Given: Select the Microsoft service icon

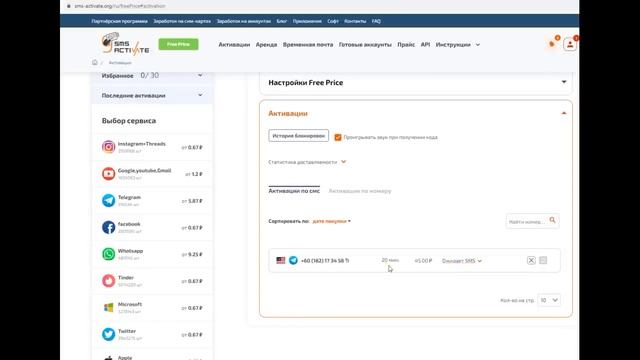Looking at the screenshot, I should click(109, 307).
